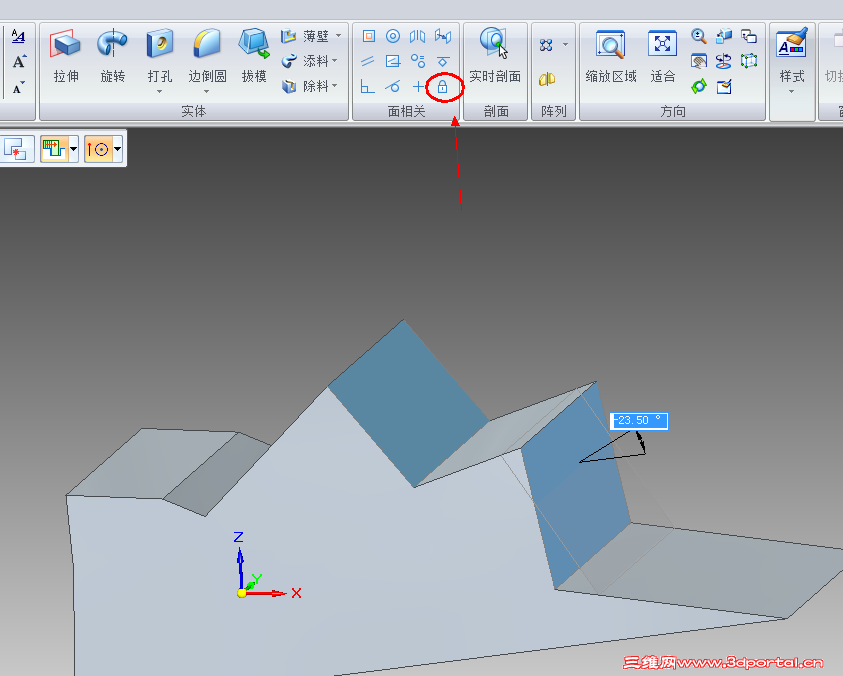Click the 适合 (Fit) view button
This screenshot has width=843, height=676.
tap(662, 56)
